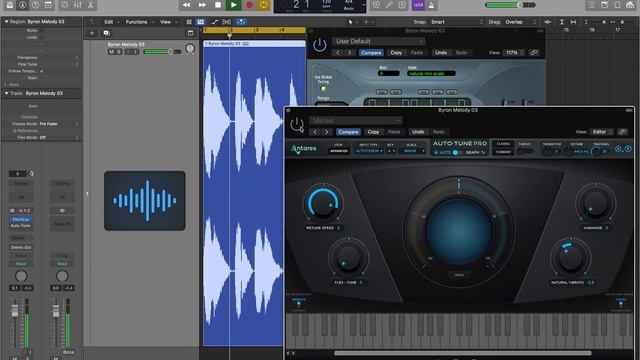Toggle the Formant button in Auto-Tune
This screenshot has height=360, width=640.
point(503,152)
